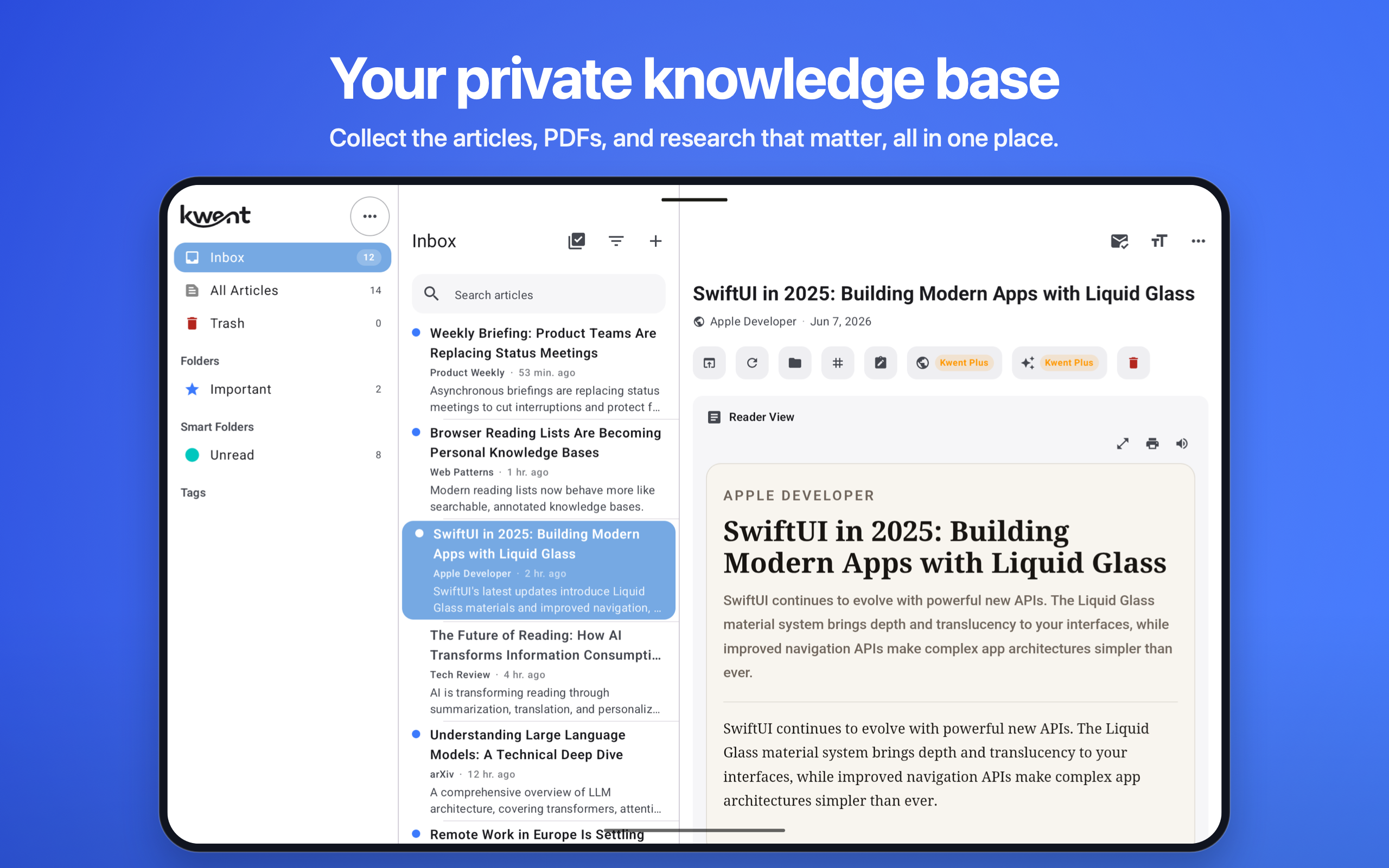Print article using printer icon

[1152, 444]
